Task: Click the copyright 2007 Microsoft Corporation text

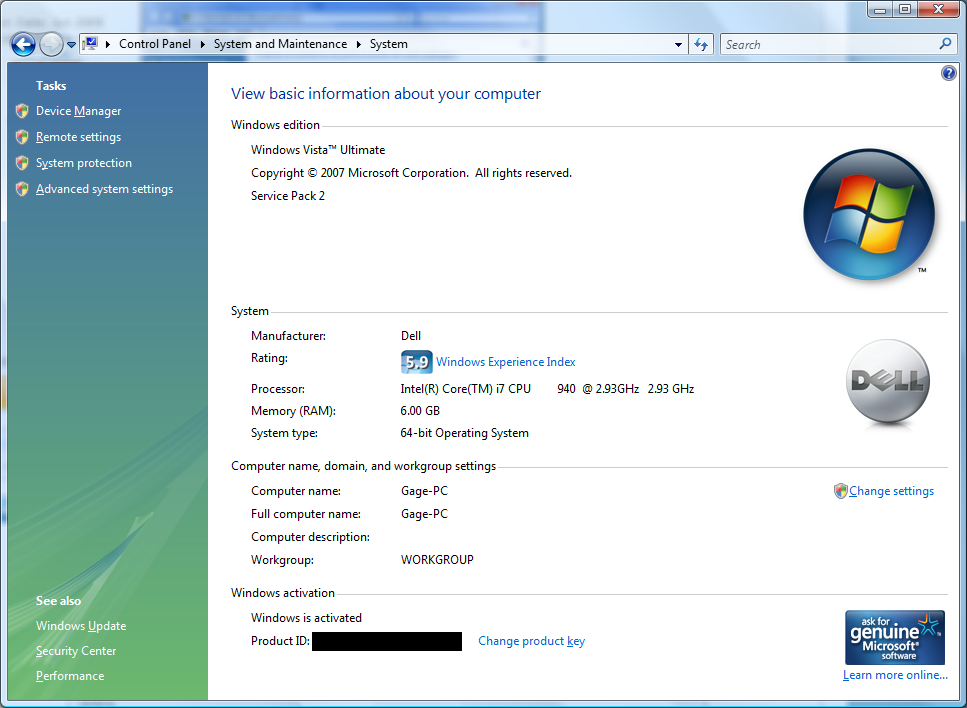Action: [x=411, y=173]
